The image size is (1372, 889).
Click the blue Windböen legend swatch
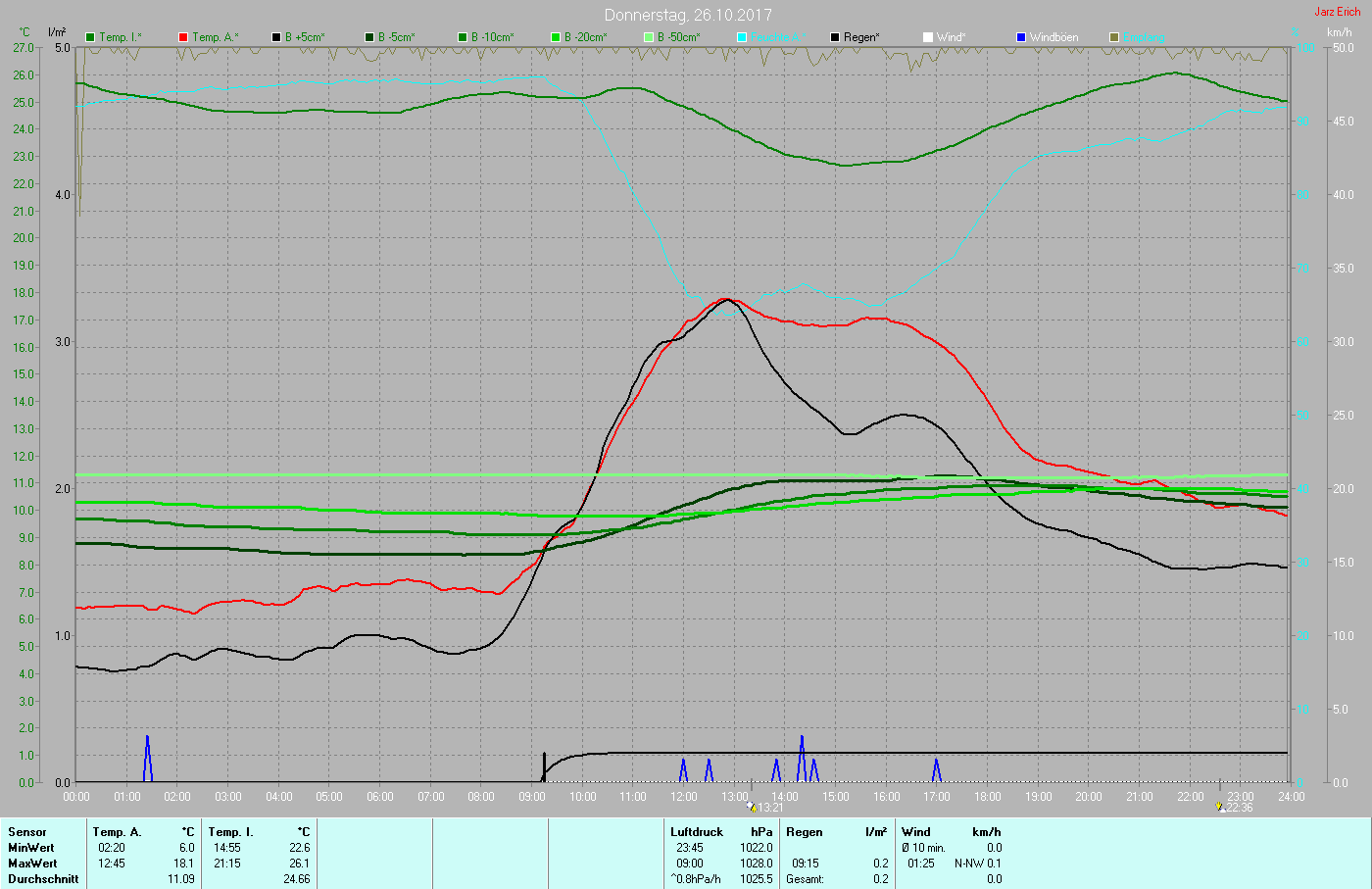coord(1021,37)
